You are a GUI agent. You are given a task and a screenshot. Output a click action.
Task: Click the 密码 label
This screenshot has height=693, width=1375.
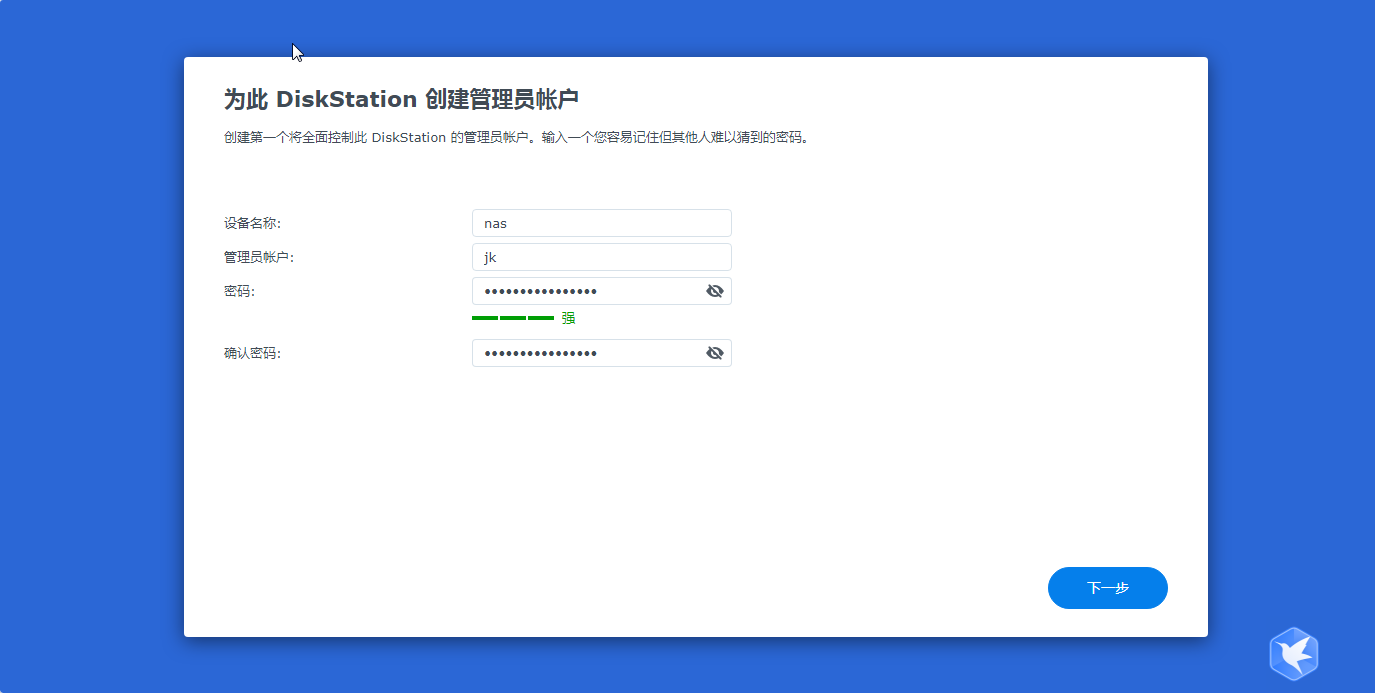(239, 291)
